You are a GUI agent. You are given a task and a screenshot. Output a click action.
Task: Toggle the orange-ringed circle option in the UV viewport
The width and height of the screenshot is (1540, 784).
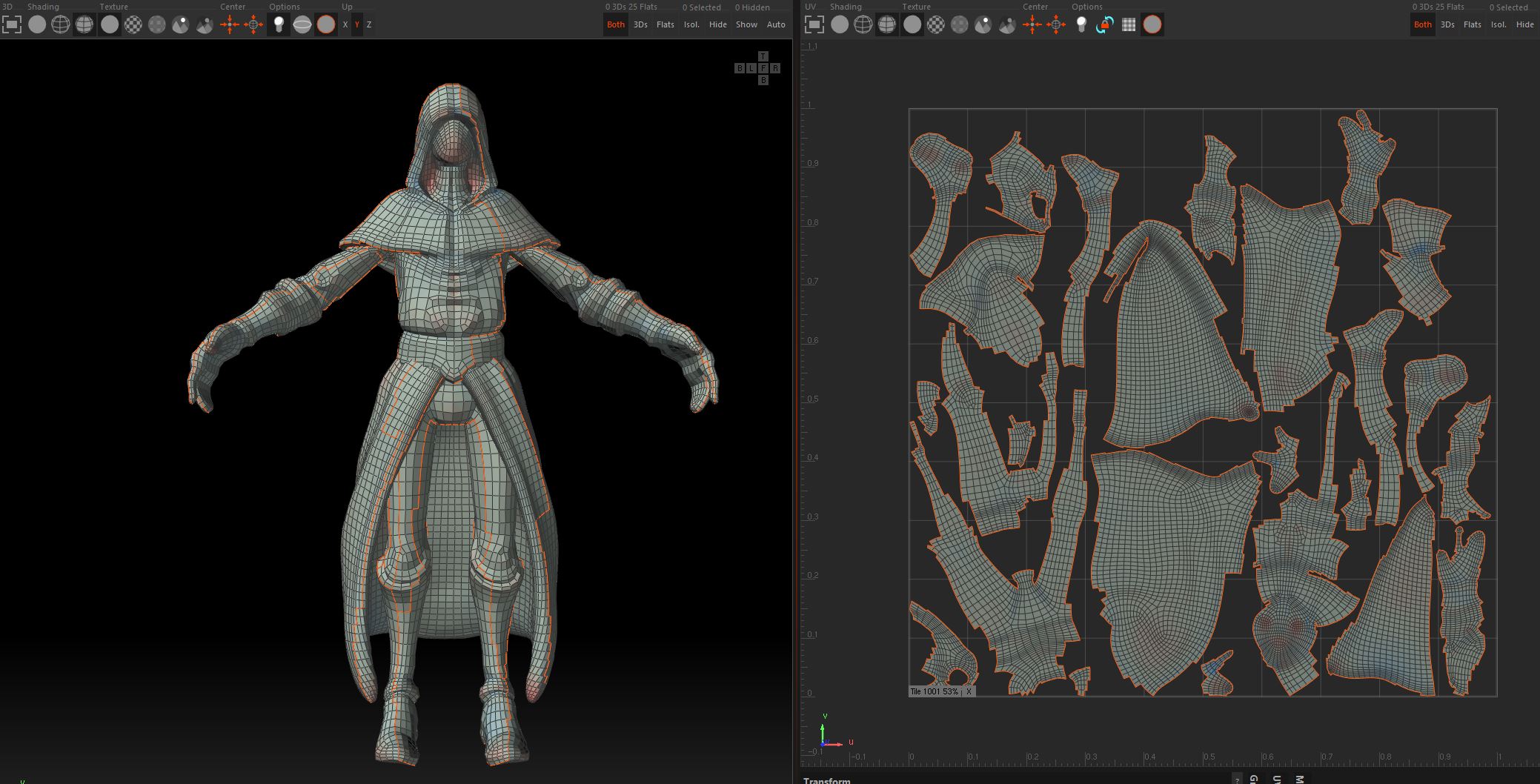(1152, 24)
